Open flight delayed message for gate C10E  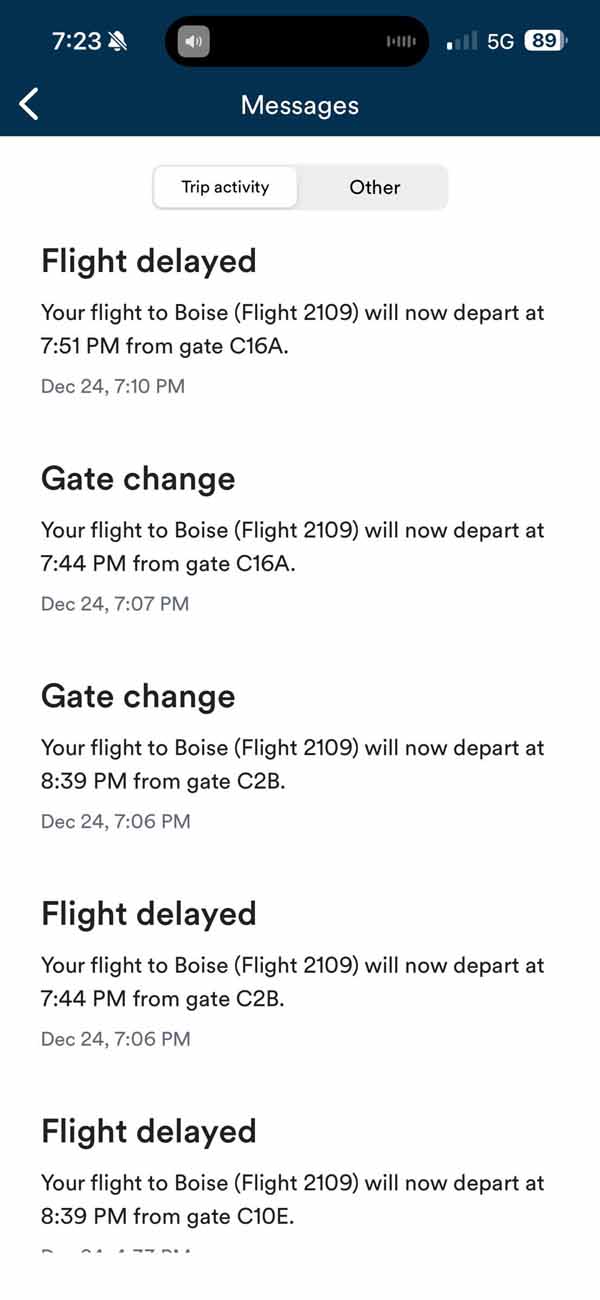(x=292, y=1198)
